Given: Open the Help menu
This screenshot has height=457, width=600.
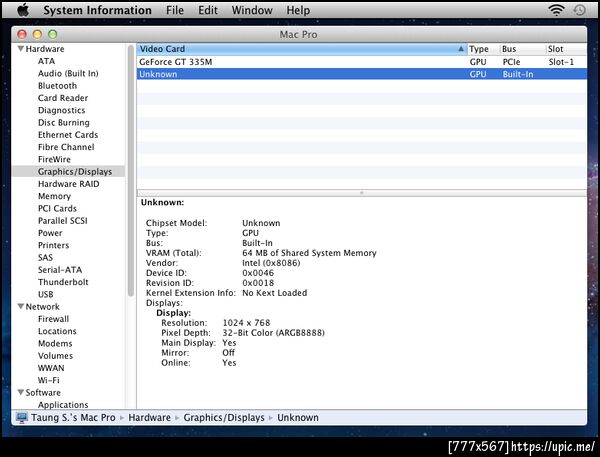Looking at the screenshot, I should tap(298, 10).
